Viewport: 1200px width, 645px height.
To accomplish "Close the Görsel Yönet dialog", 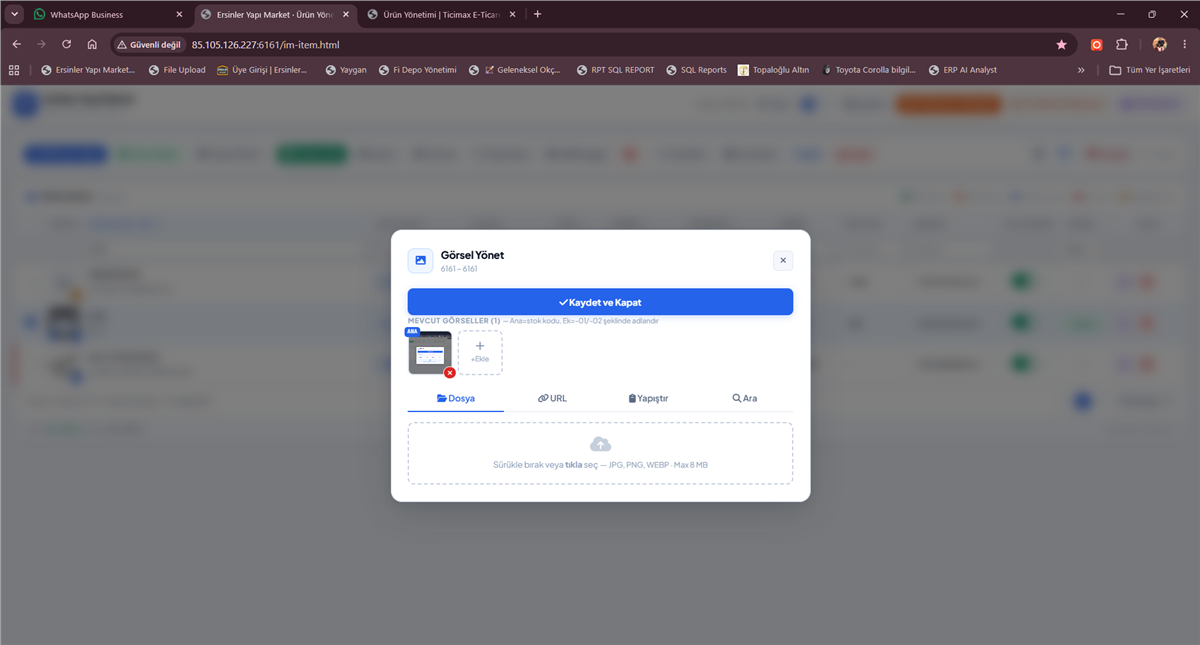I will (783, 261).
